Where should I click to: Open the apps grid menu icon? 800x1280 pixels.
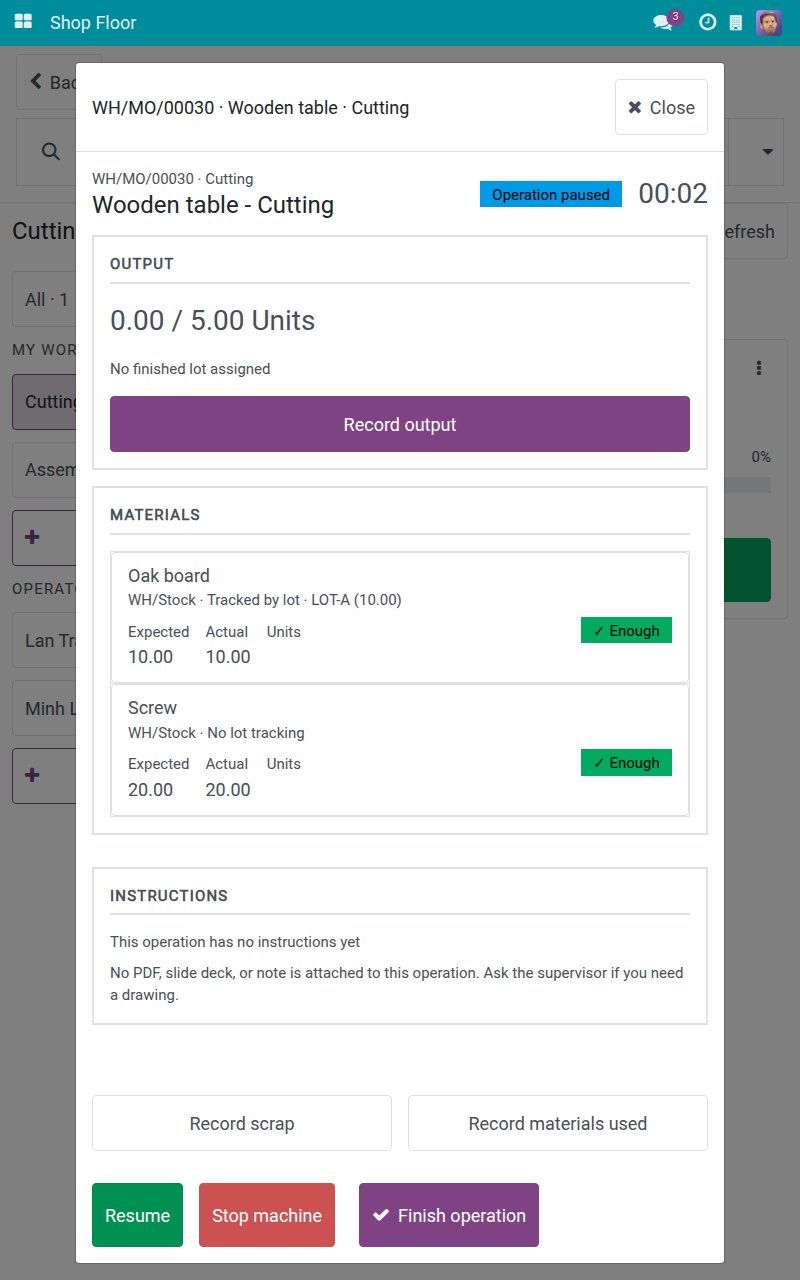point(24,22)
